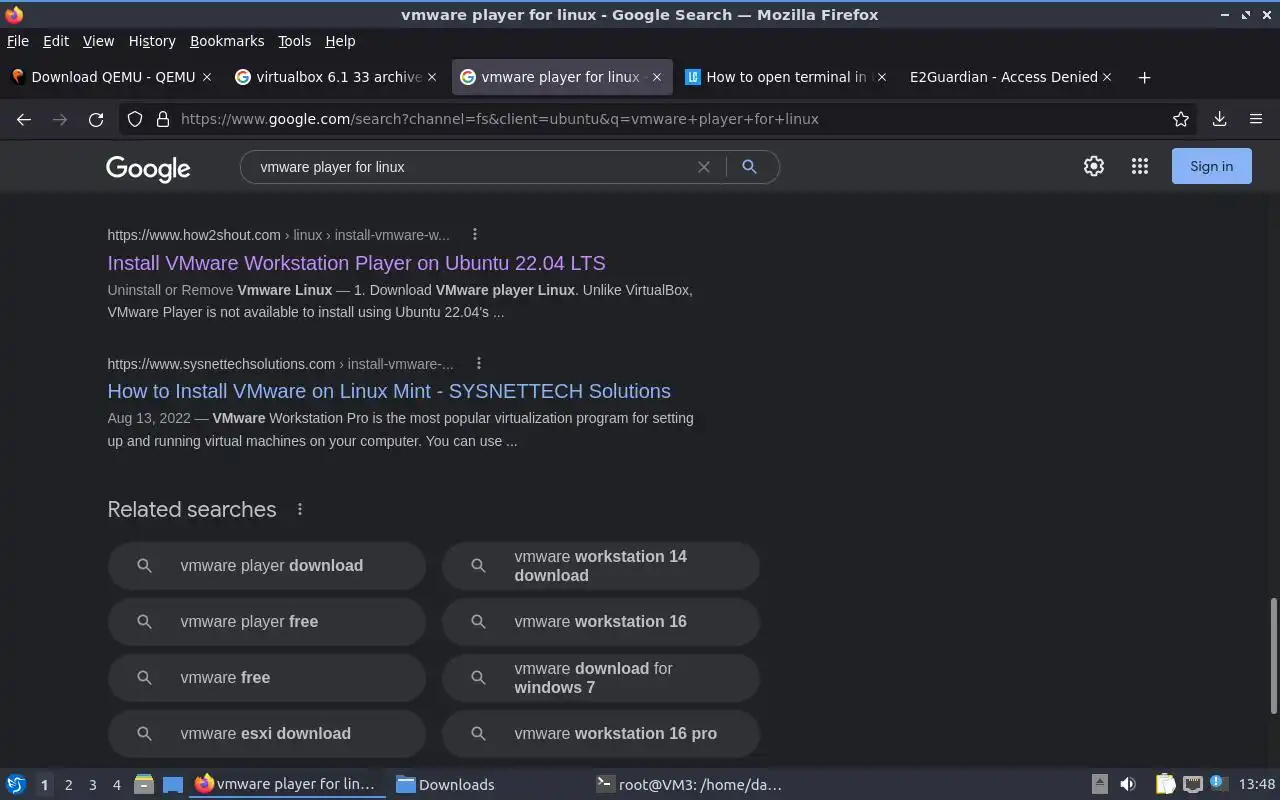1280x800 pixels.
Task: Open the View menu
Action: [98, 41]
